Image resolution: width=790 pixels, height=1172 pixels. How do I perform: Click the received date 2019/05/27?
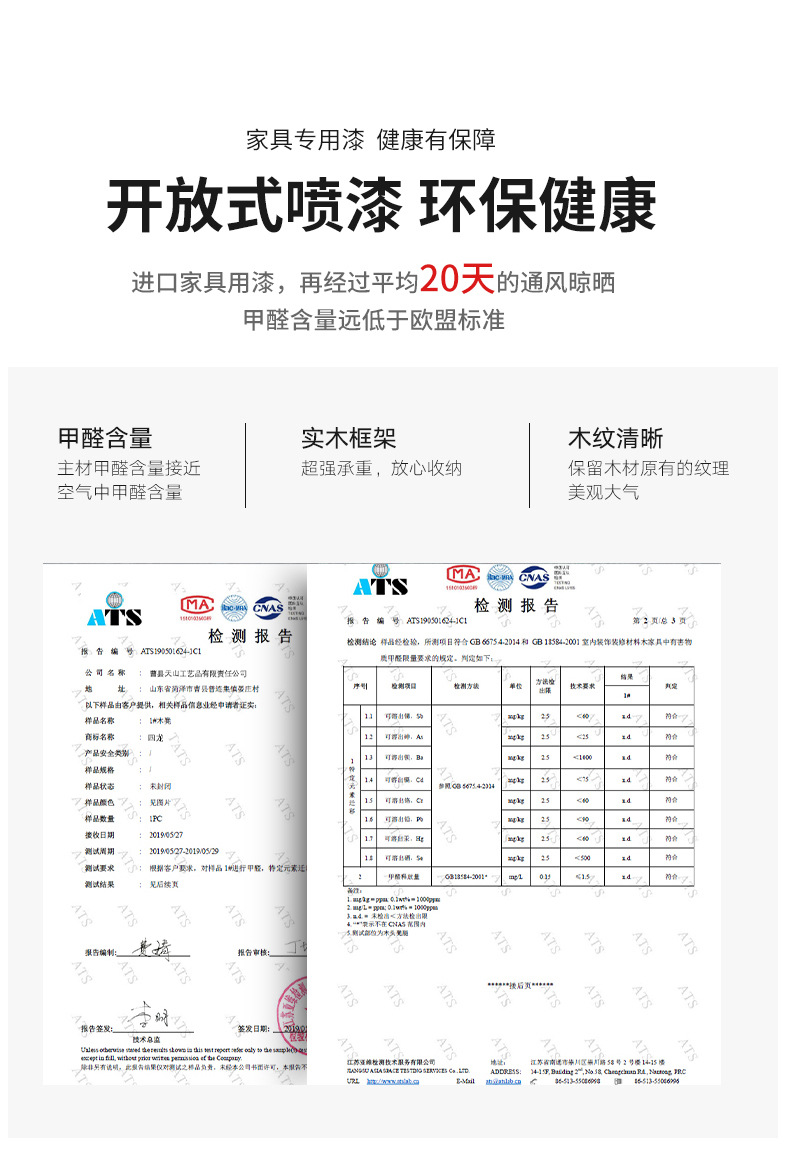click(166, 835)
